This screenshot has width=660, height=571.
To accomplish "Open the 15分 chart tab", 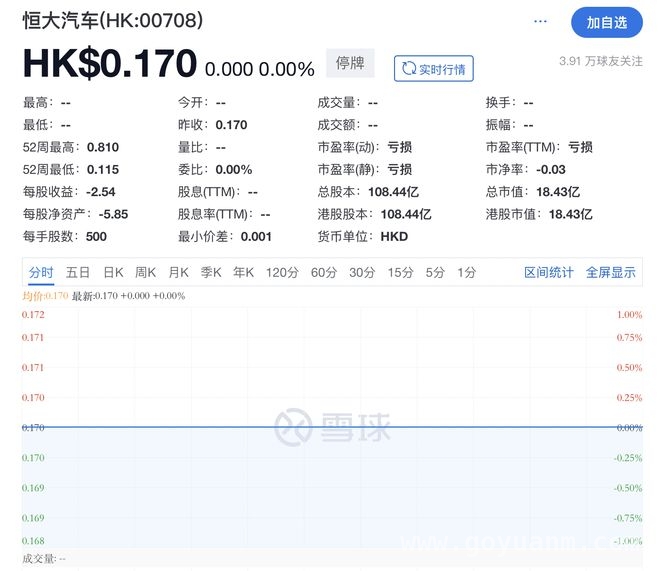I will pos(400,273).
